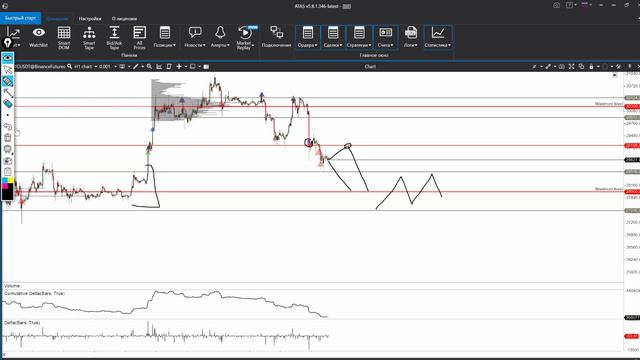640x360 pixels.
Task: Switch to the Настройки tab
Action: click(90, 19)
